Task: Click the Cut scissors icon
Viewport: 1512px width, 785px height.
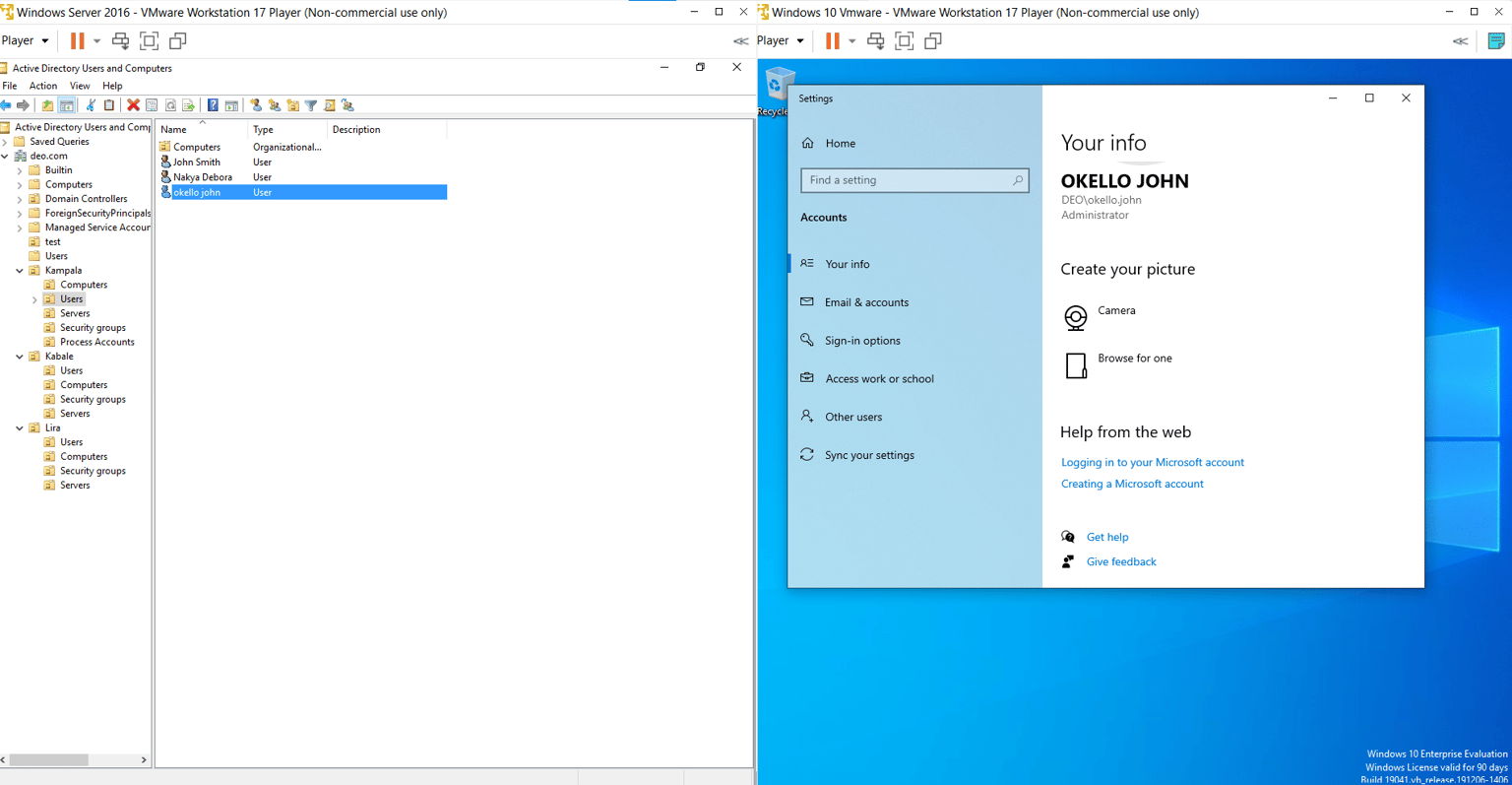Action: 91,105
